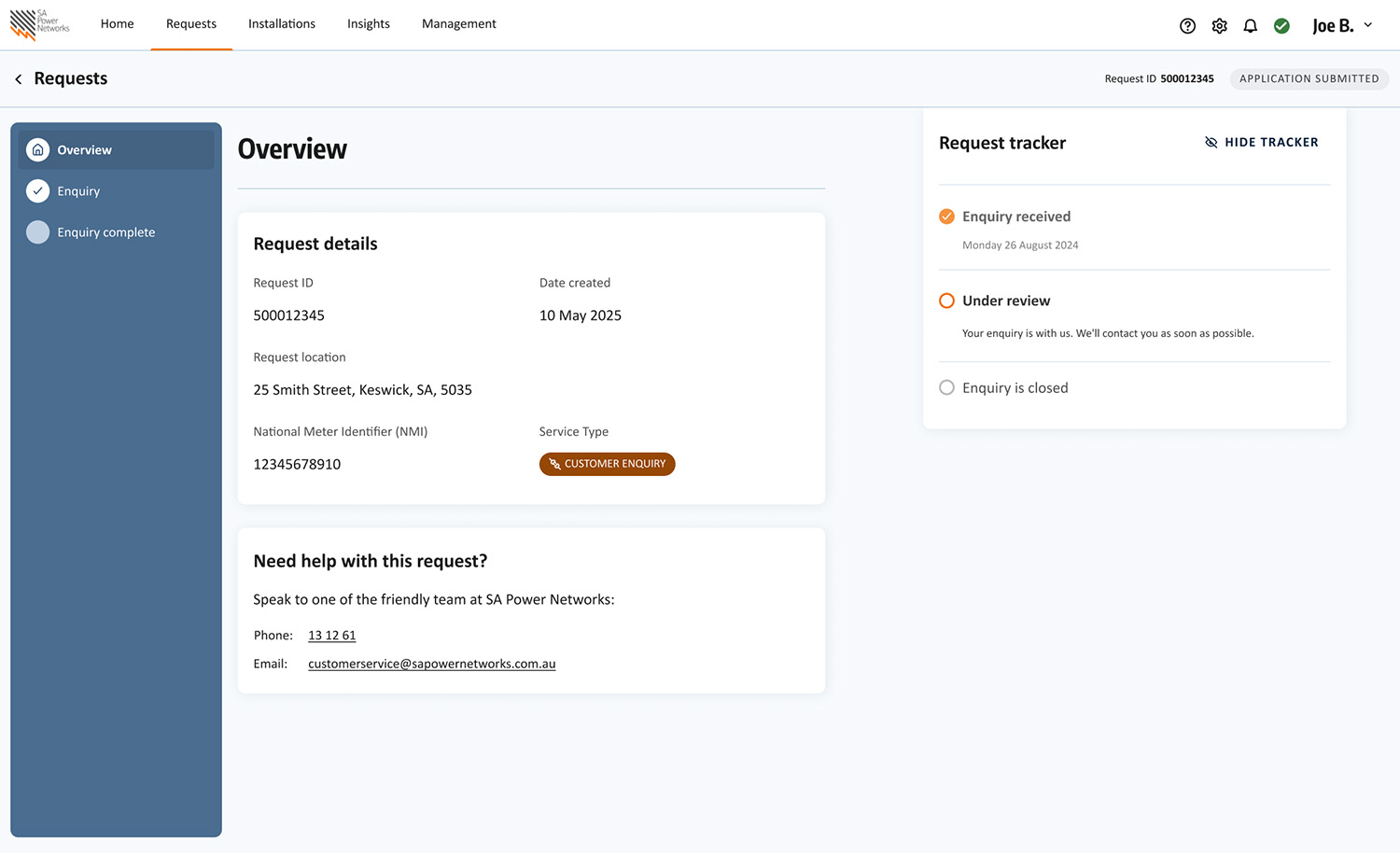This screenshot has height=854, width=1400.
Task: Click the back arrow beside Requests
Action: [19, 79]
